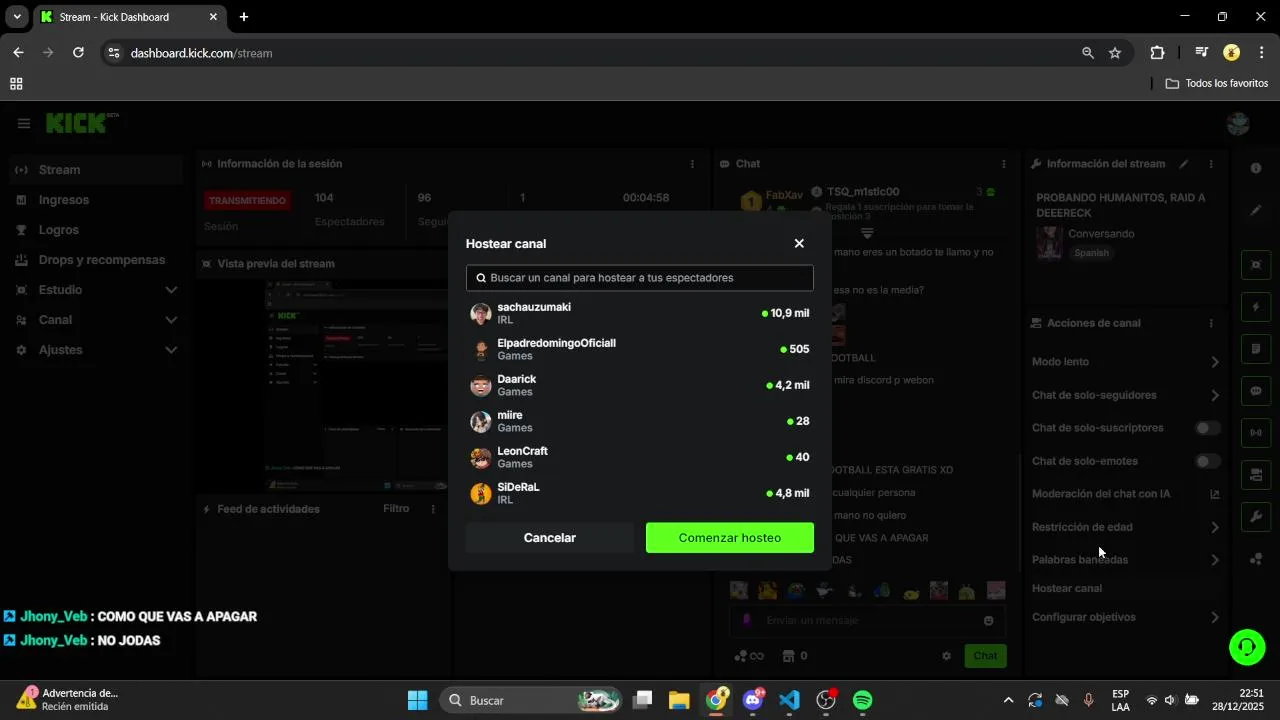1280x720 pixels.
Task: Click Hostear canal action
Action: point(1067,588)
